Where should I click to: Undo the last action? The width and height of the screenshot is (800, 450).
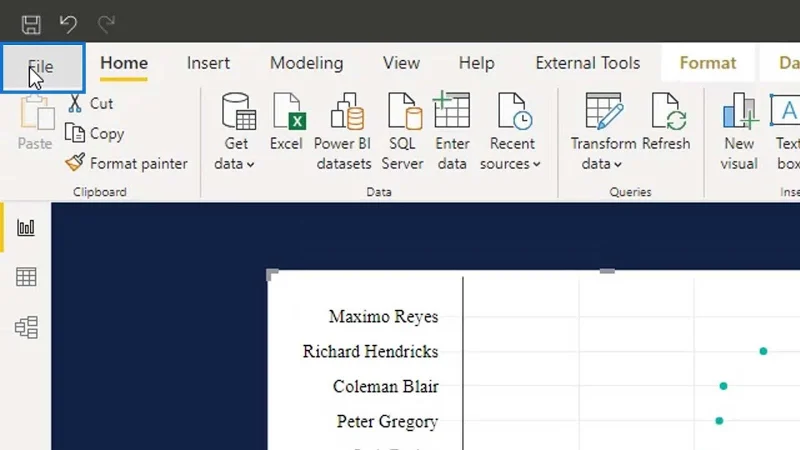click(68, 24)
